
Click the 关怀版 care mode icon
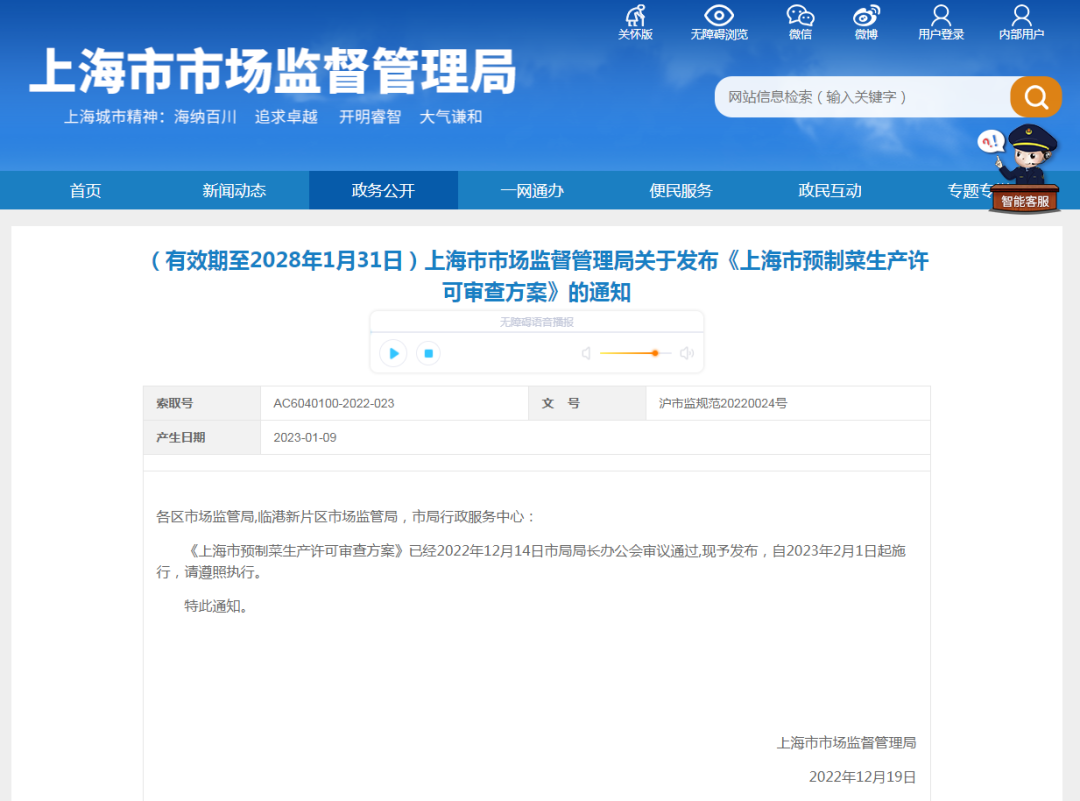(x=635, y=16)
